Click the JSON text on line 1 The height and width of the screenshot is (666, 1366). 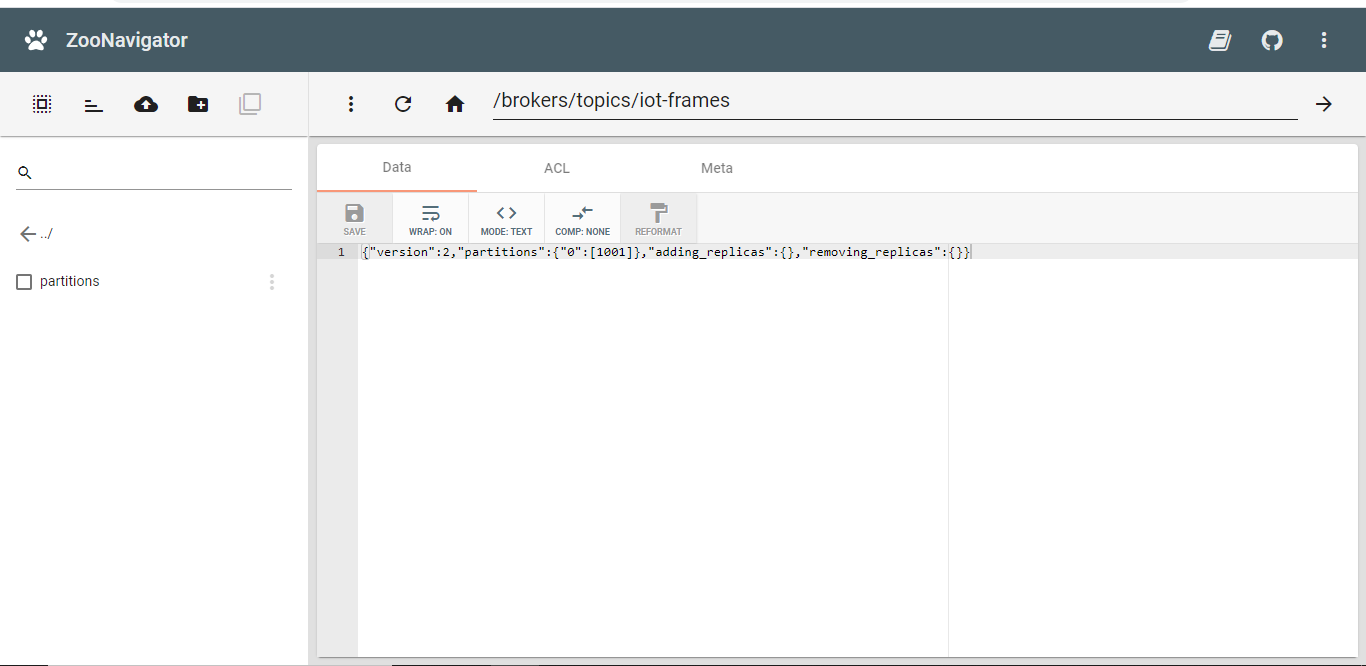(x=666, y=252)
